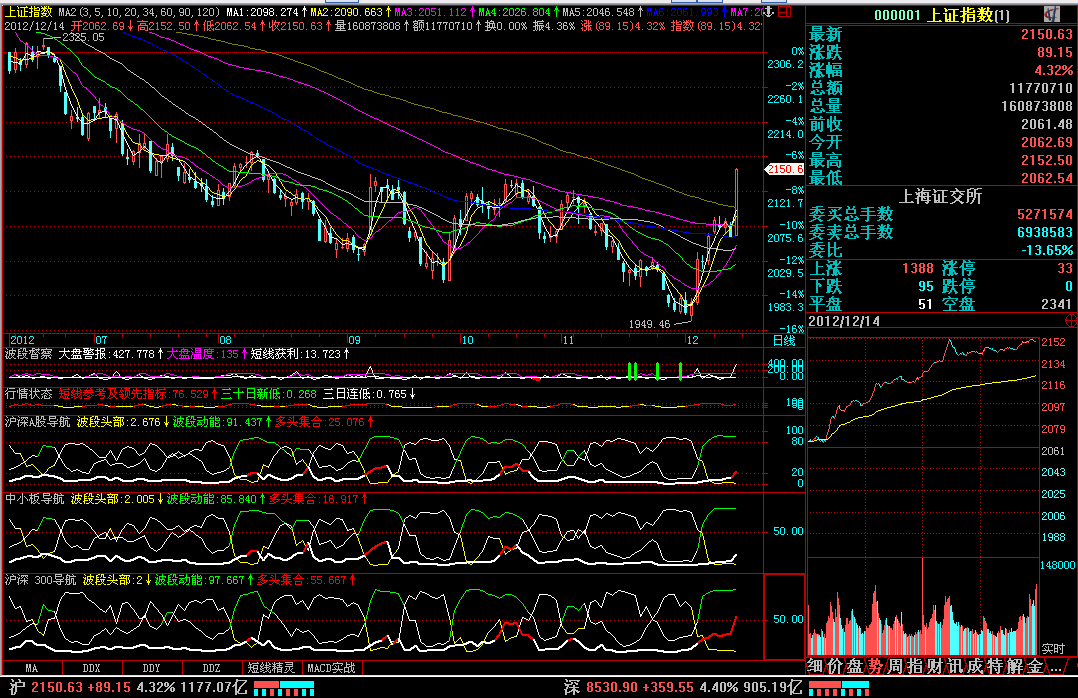Select the 特 tab in the right panel
This screenshot has height=698, width=1078.
tap(994, 666)
